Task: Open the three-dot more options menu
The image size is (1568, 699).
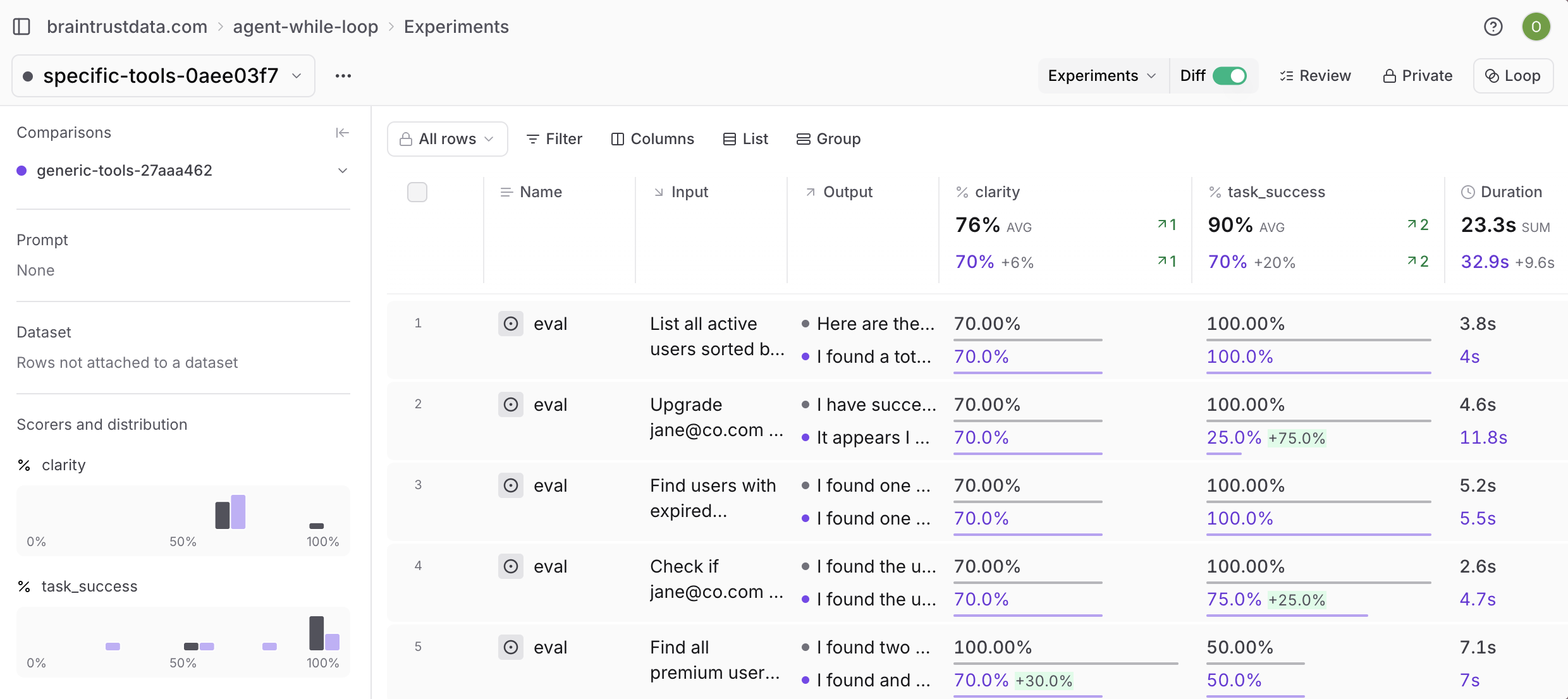Action: pyautogui.click(x=343, y=76)
